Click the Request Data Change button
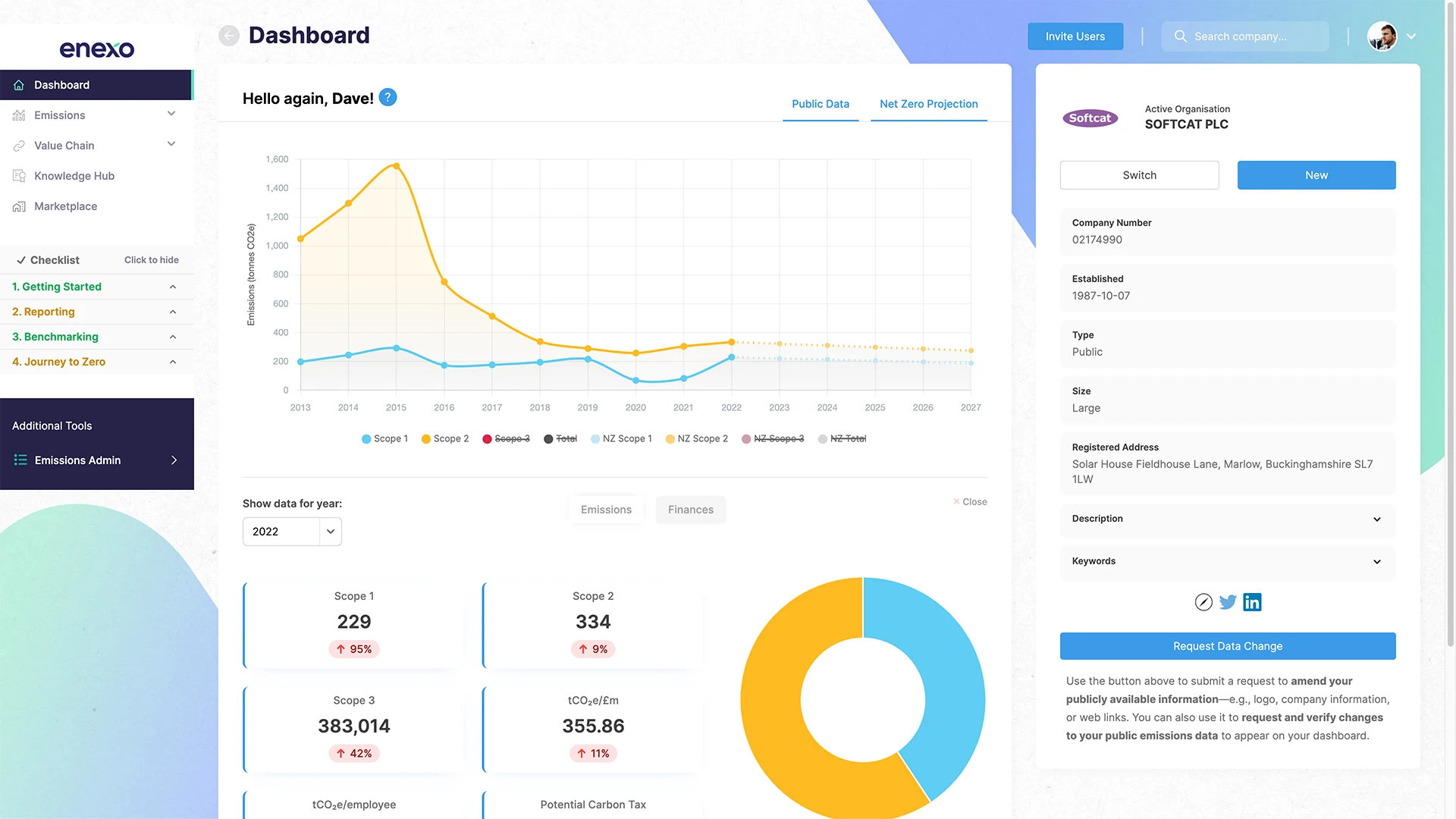 [1228, 646]
